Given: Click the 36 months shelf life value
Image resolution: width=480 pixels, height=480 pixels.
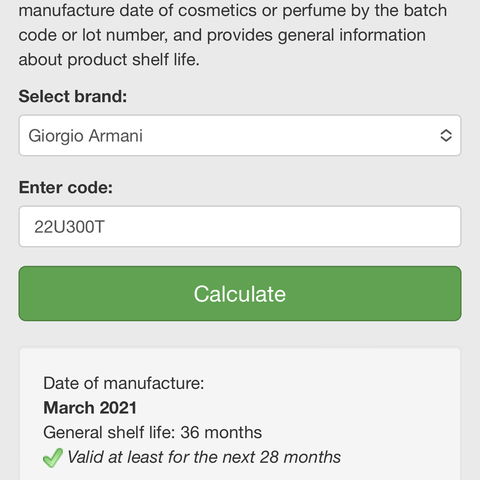Looking at the screenshot, I should pos(221,432).
